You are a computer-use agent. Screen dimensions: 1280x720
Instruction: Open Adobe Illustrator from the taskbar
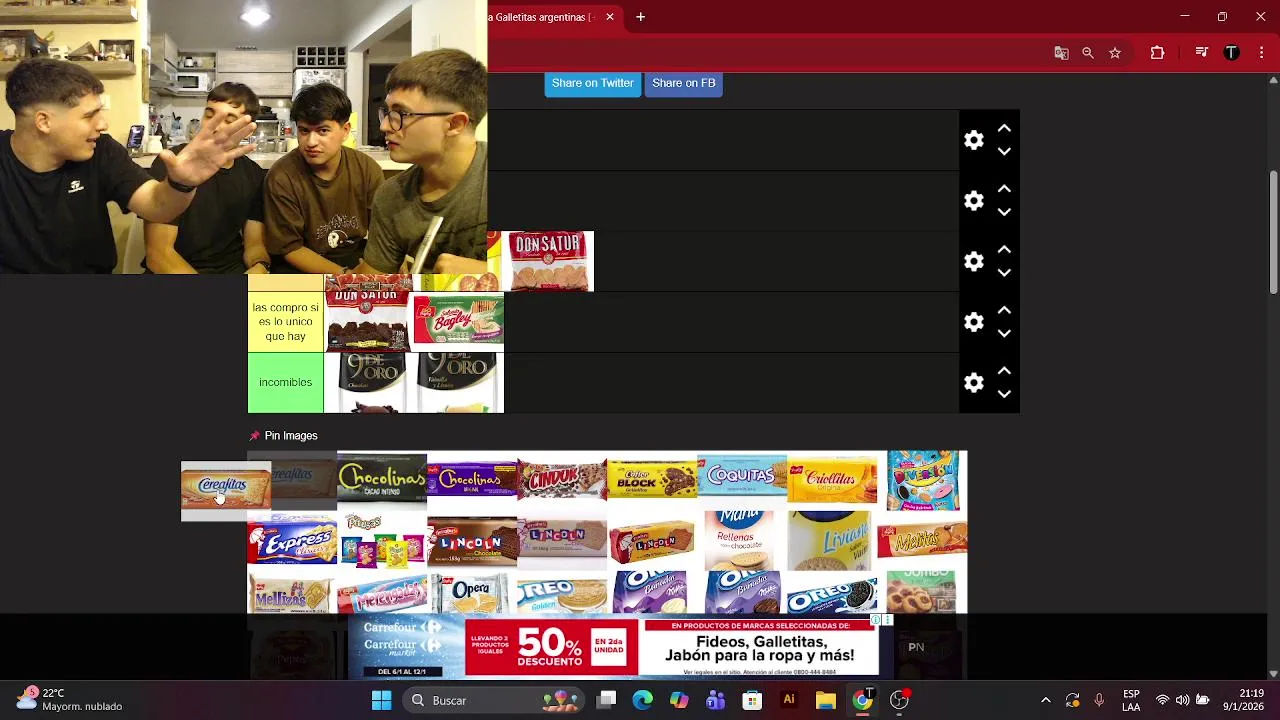[789, 700]
